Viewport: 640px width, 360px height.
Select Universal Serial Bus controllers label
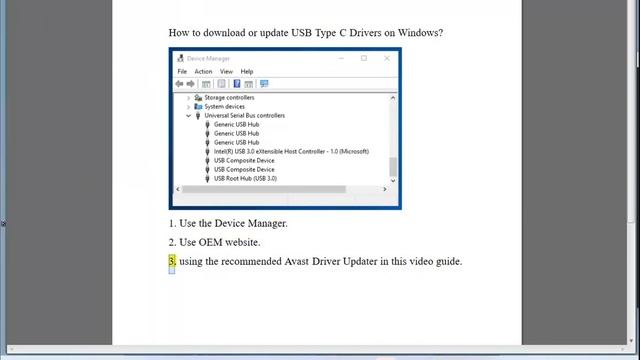[x=244, y=116]
